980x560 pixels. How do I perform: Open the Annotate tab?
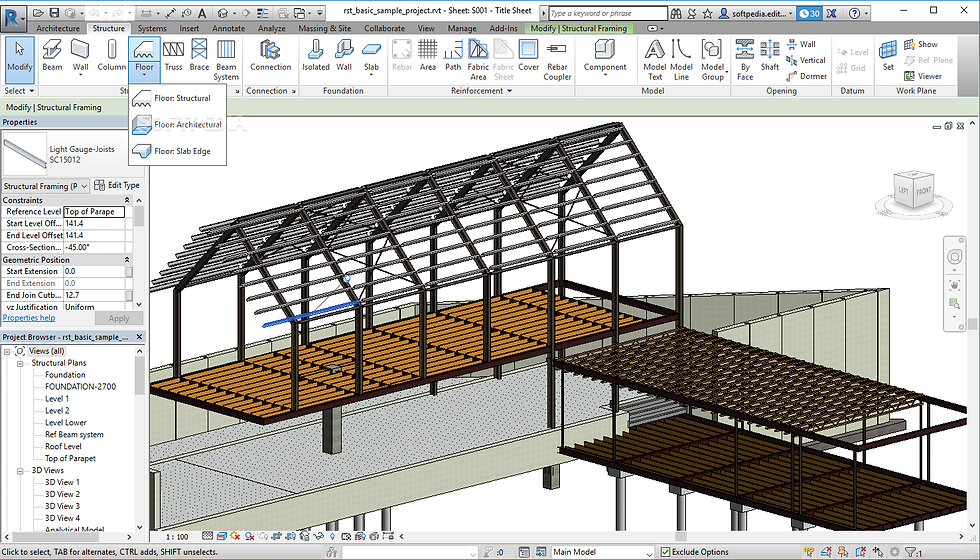point(229,28)
